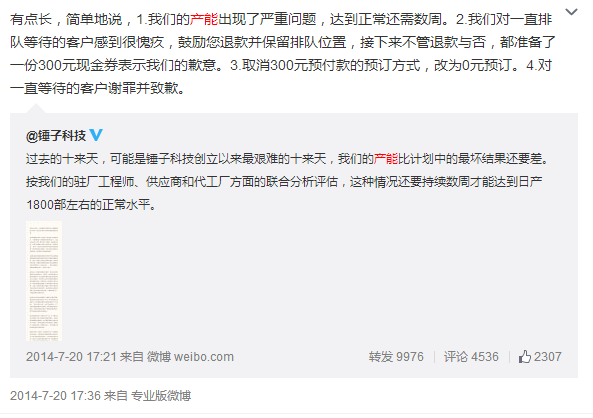The image size is (593, 418).
Task: Open @锤子科技 profile link
Action: tap(56, 135)
